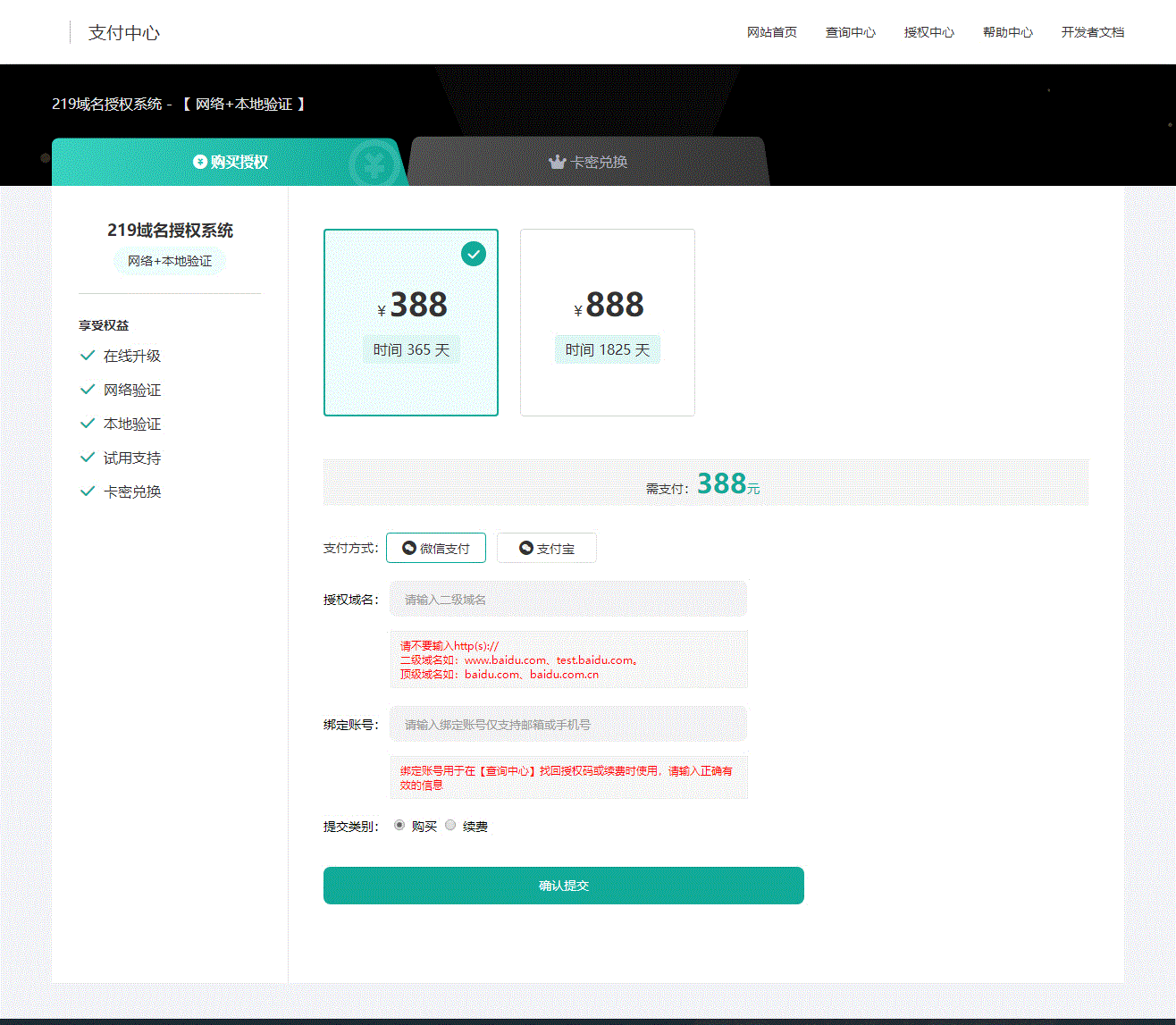This screenshot has width=1176, height=1025.
Task: Go to 网站首页 in top navigation
Action: click(x=771, y=32)
